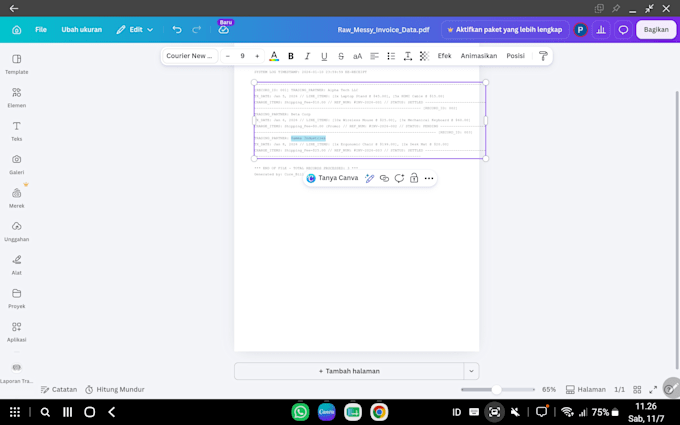Open the profile avatar P
The width and height of the screenshot is (680, 425).
[580, 29]
